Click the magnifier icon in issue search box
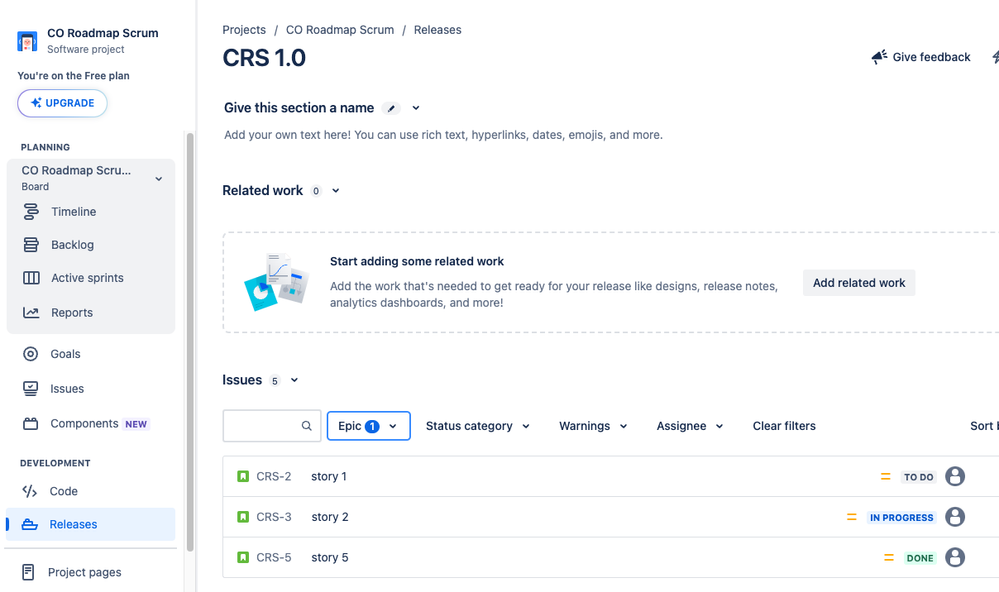The image size is (999, 592). [306, 426]
